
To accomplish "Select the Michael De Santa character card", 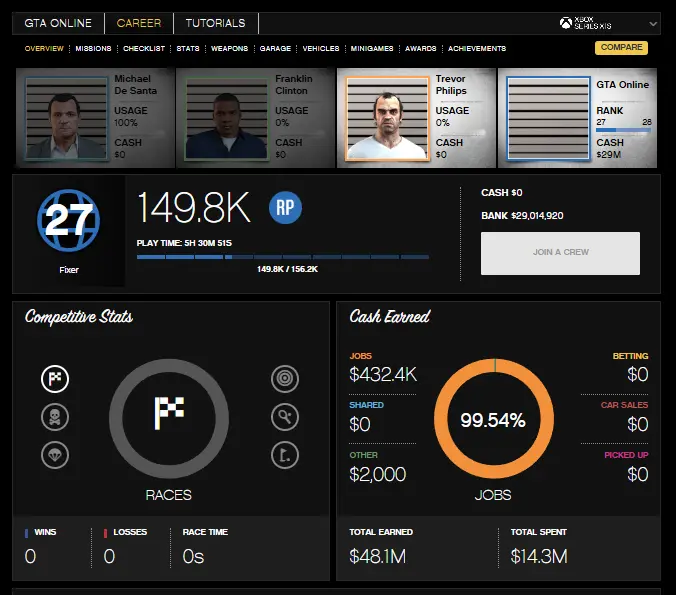I will pos(95,118).
